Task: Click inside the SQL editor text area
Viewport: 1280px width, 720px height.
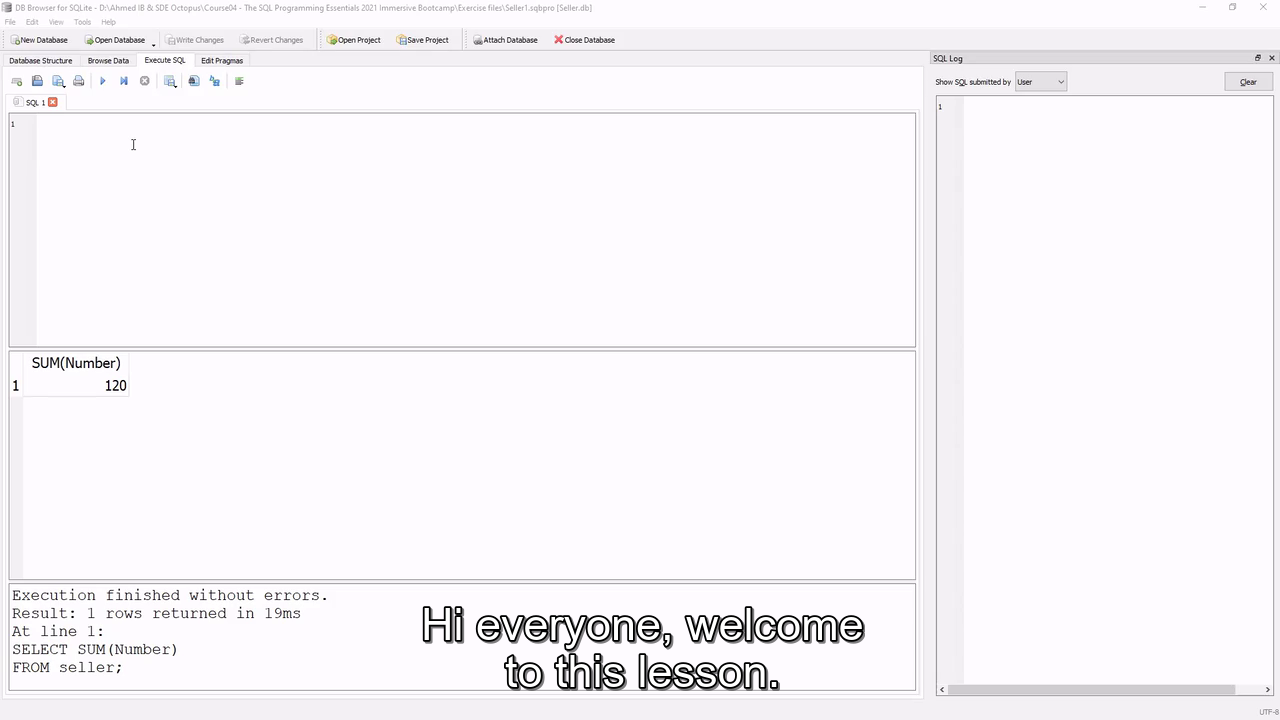Action: click(475, 230)
